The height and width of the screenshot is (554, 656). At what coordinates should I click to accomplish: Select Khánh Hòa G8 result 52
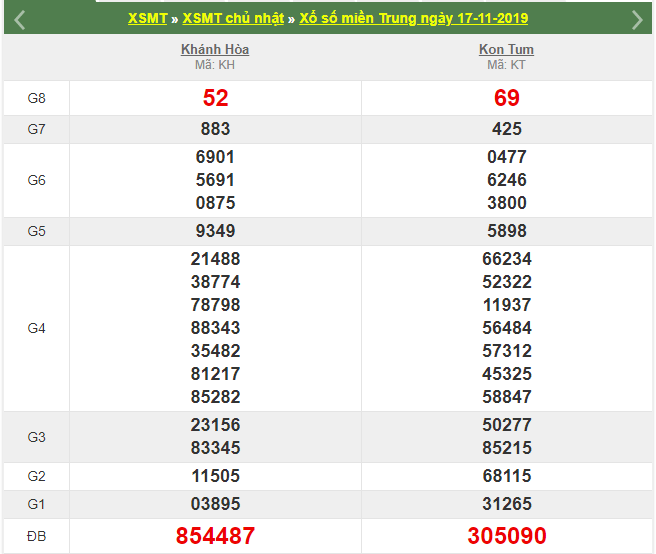[x=215, y=98]
